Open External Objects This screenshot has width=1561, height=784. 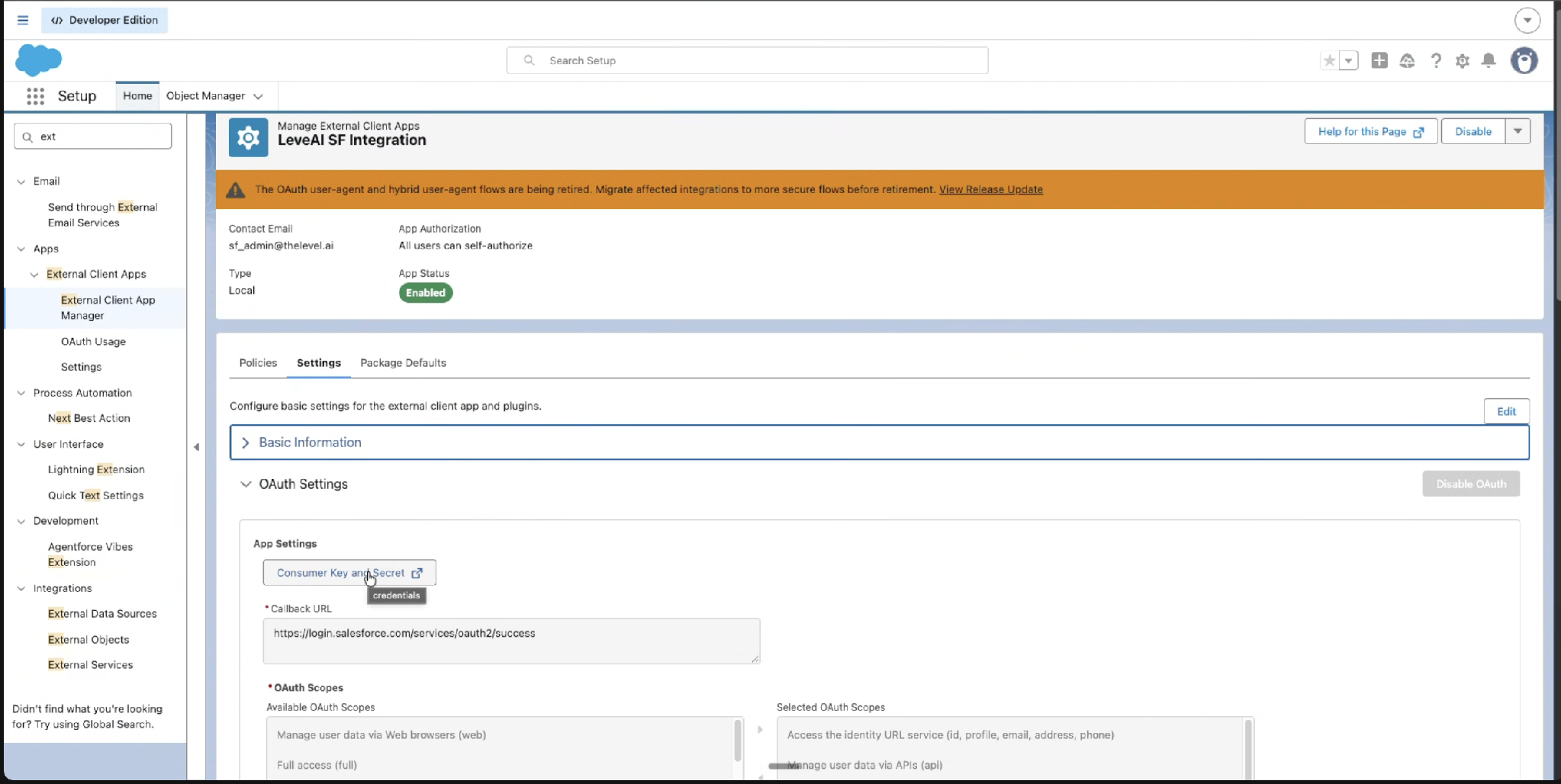click(89, 640)
